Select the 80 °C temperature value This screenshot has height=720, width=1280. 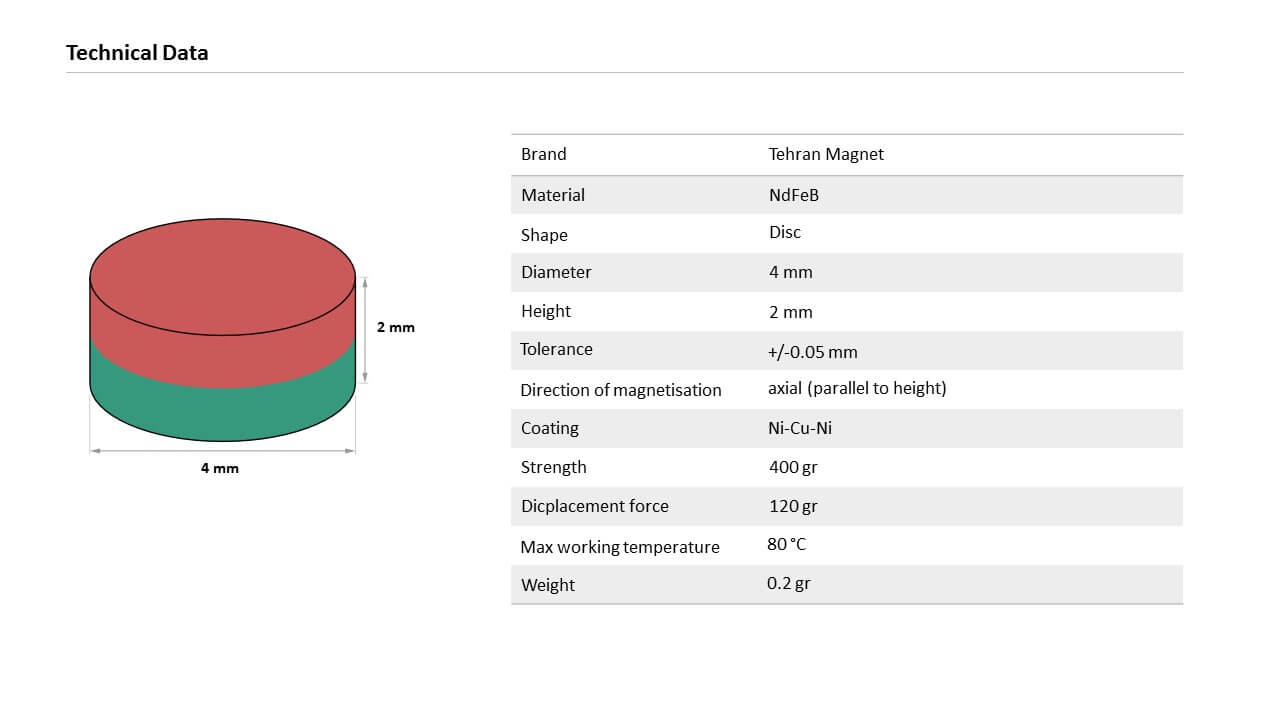pyautogui.click(x=786, y=544)
